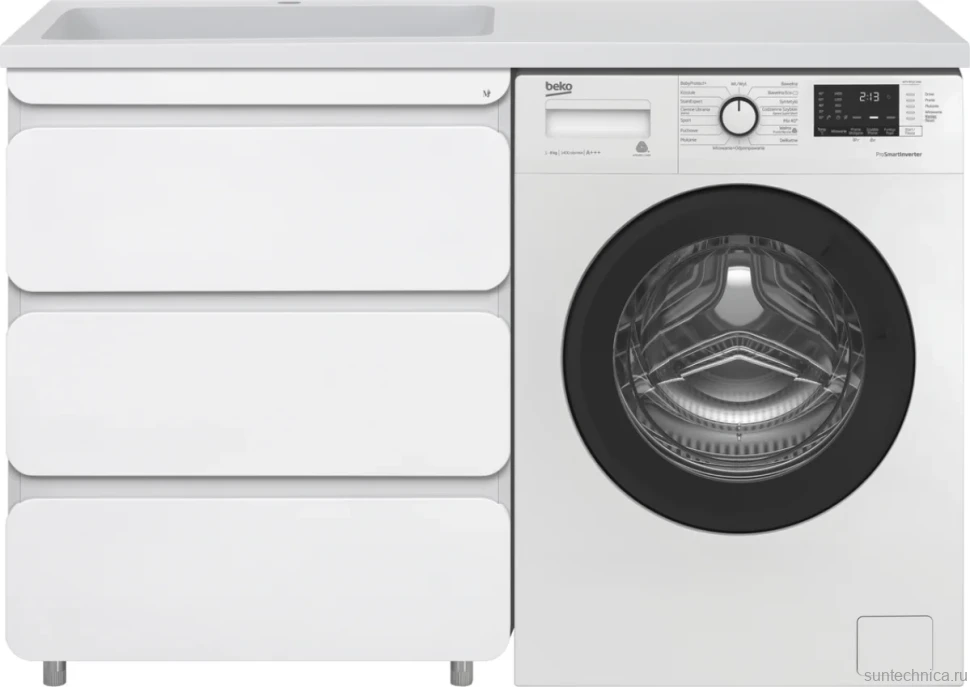Open the top cabinet drawer
Screen dimensions: 970x687
[x=258, y=208]
